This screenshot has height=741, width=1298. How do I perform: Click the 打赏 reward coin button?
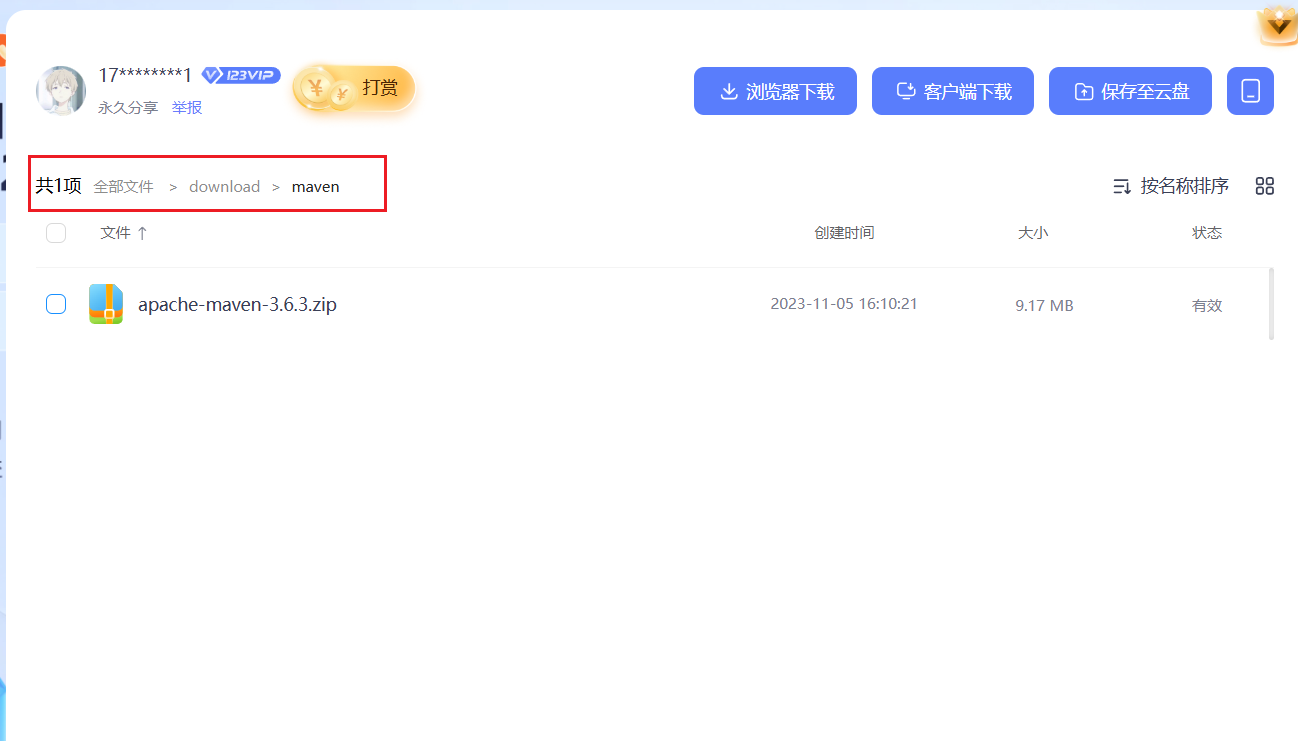point(354,89)
